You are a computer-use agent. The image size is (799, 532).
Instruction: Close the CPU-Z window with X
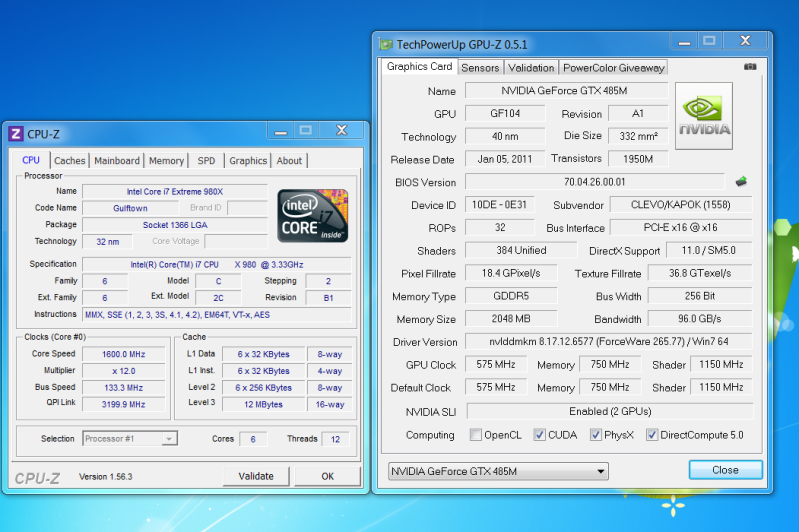coord(341,130)
